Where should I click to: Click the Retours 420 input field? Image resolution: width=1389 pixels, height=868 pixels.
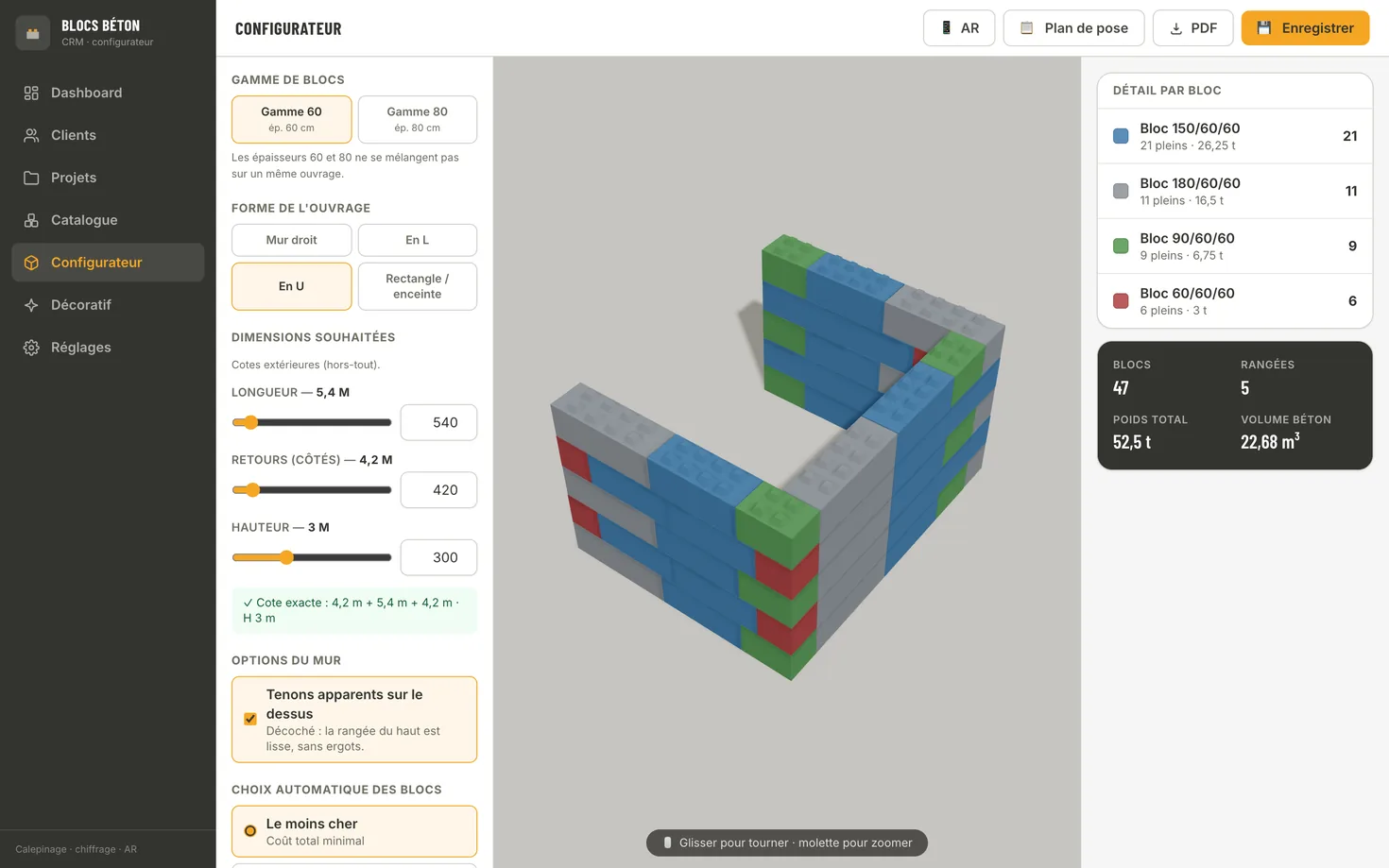tap(438, 490)
